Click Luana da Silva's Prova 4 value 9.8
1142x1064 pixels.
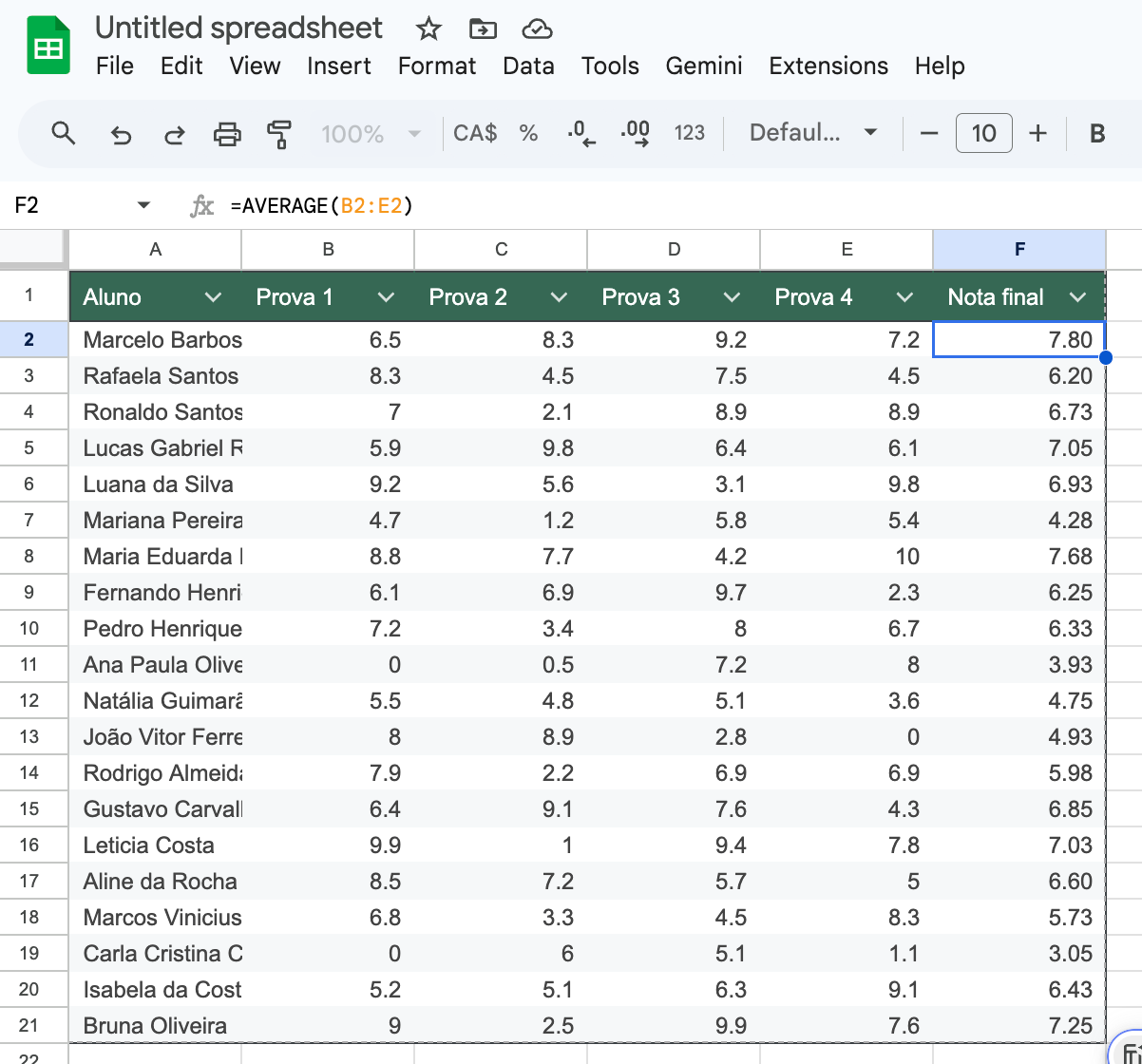pos(847,484)
